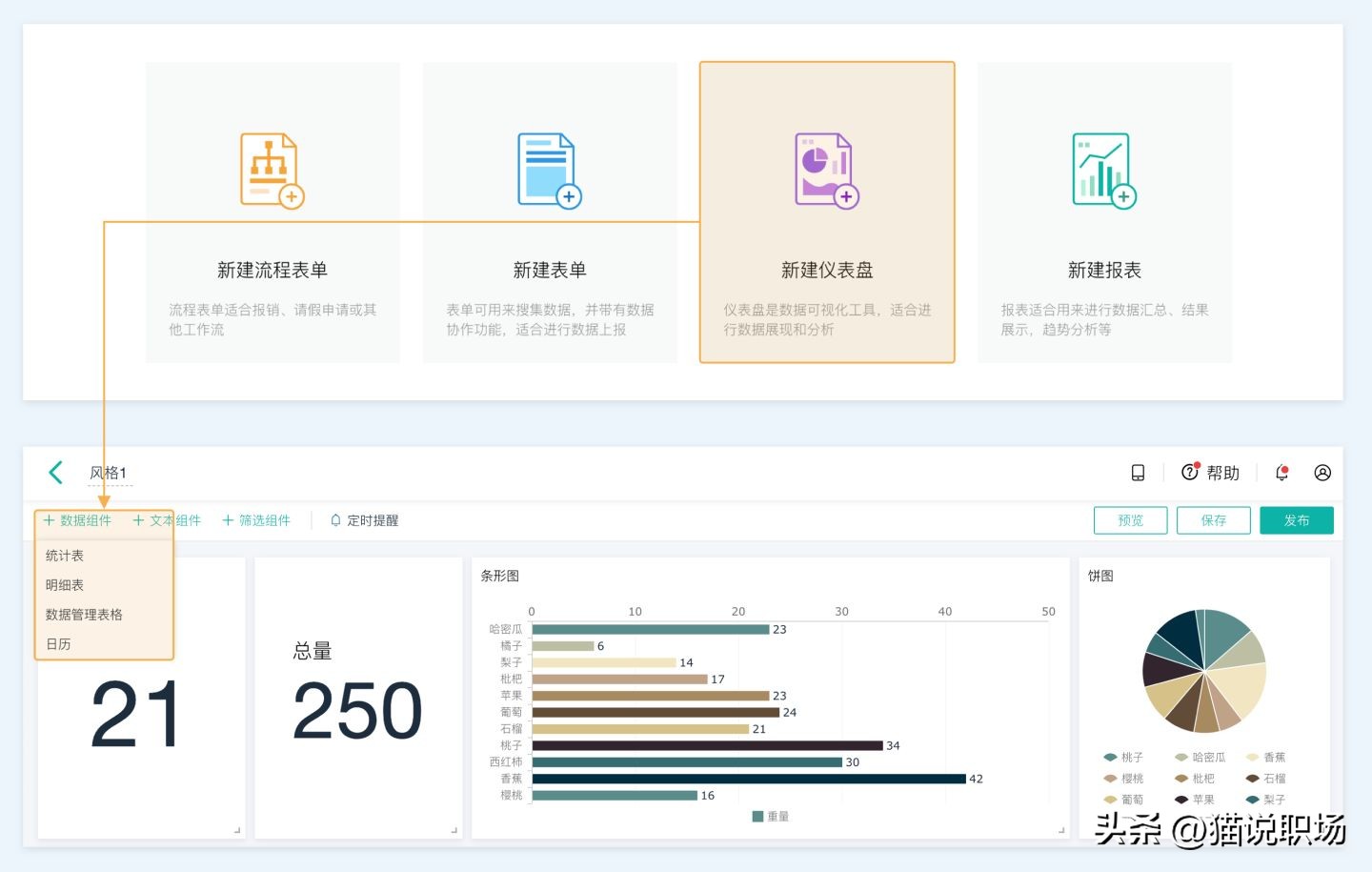Open 帮助 help
1372x872 pixels.
tap(1211, 473)
